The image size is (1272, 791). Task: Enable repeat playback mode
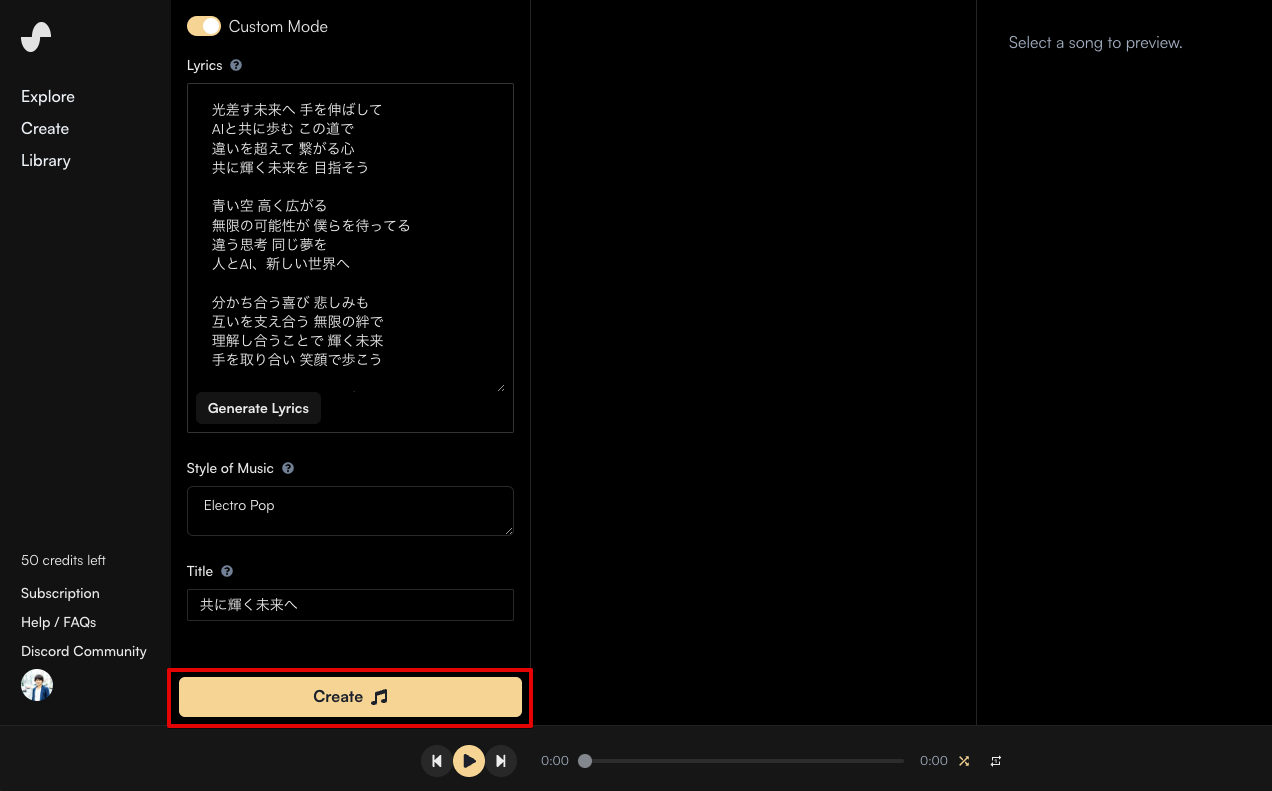[x=995, y=760]
